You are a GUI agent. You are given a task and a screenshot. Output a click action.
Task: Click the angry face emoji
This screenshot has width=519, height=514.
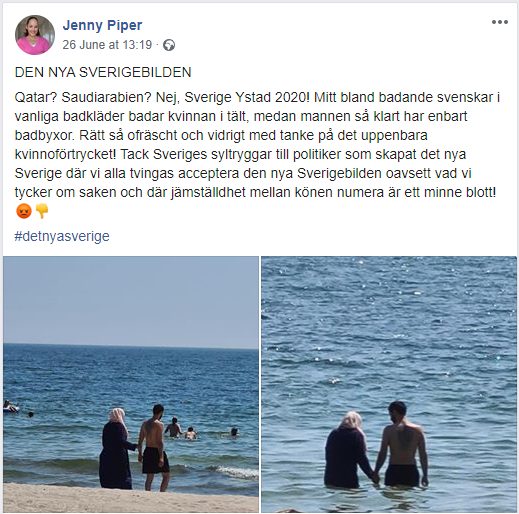click(24, 211)
